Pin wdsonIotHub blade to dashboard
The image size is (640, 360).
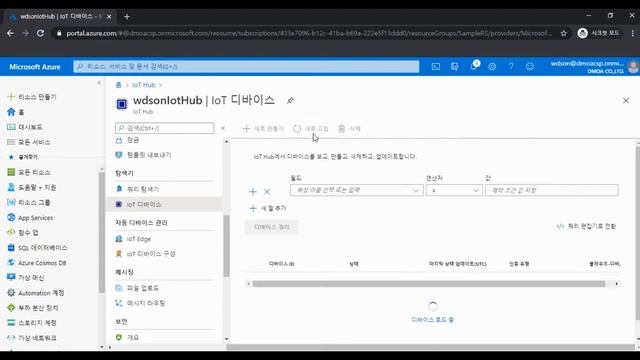(290, 100)
